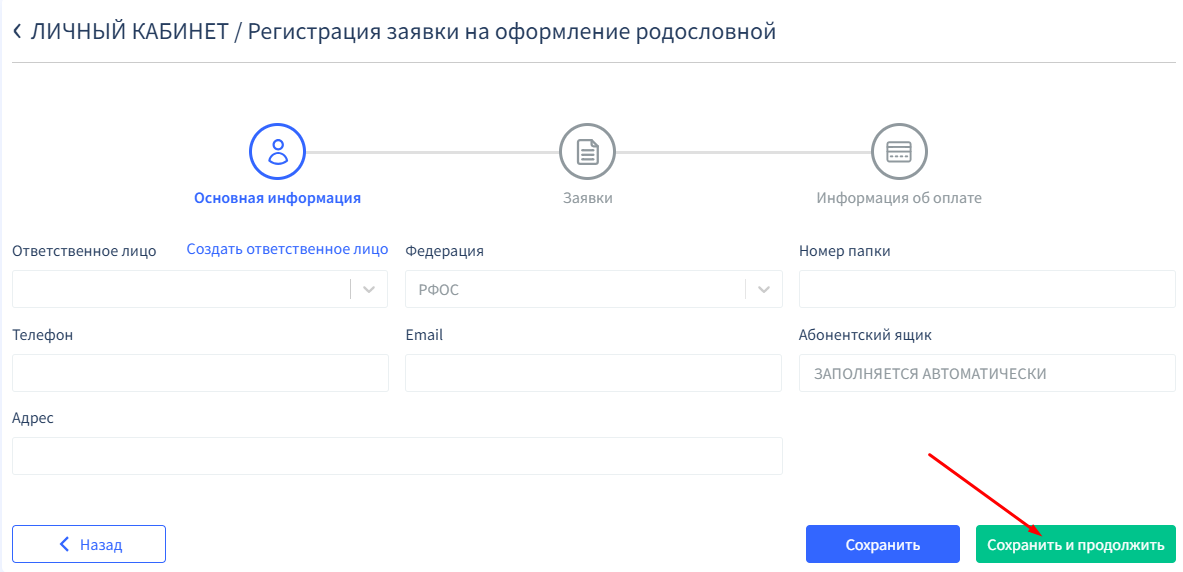The height and width of the screenshot is (572, 1183).
Task: Focus the Номер папки input field
Action: [x=987, y=289]
